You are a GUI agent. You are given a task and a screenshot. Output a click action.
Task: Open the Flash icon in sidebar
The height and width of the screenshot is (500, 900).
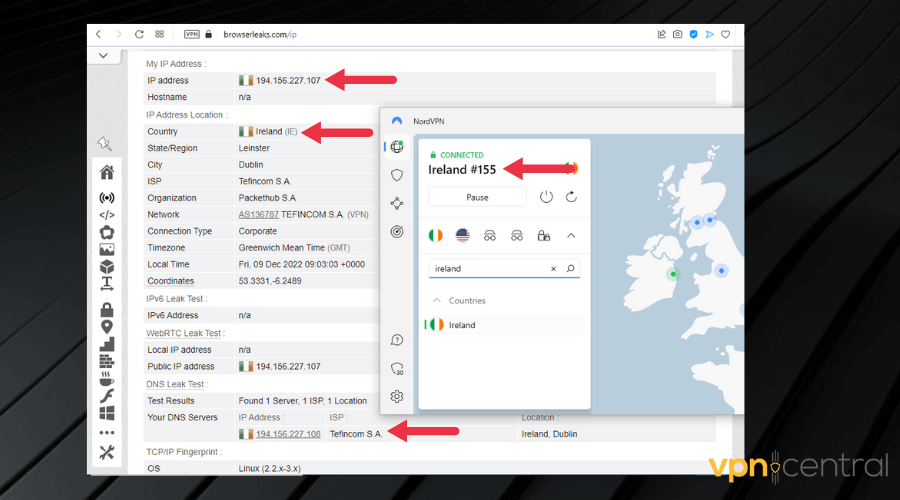tap(107, 396)
